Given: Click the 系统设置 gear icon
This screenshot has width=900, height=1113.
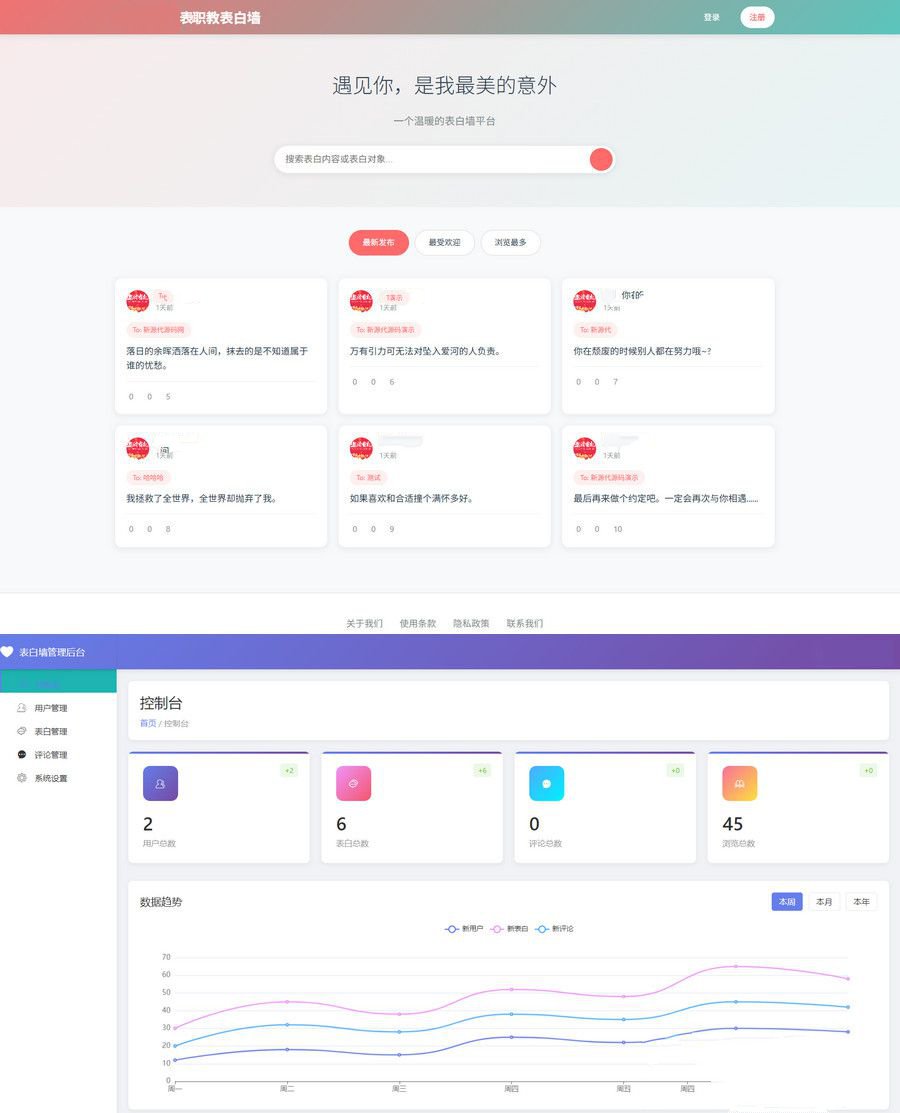Looking at the screenshot, I should tap(22, 778).
